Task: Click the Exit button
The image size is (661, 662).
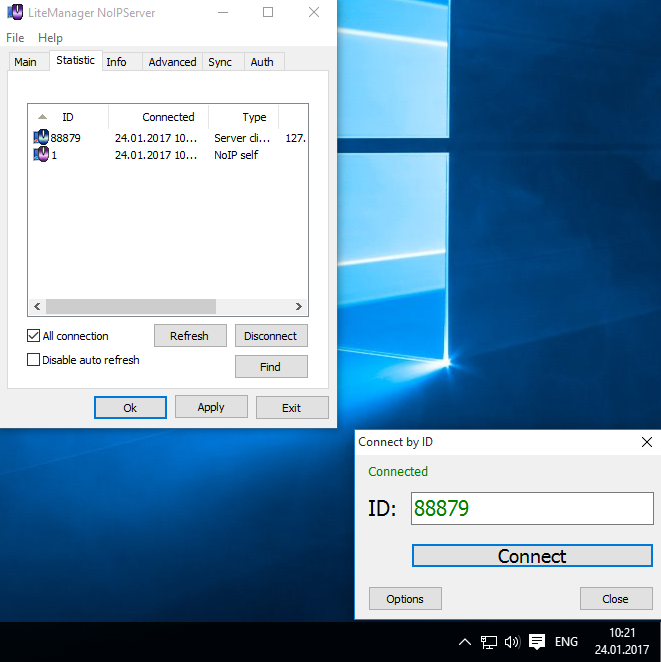Action: pos(292,407)
